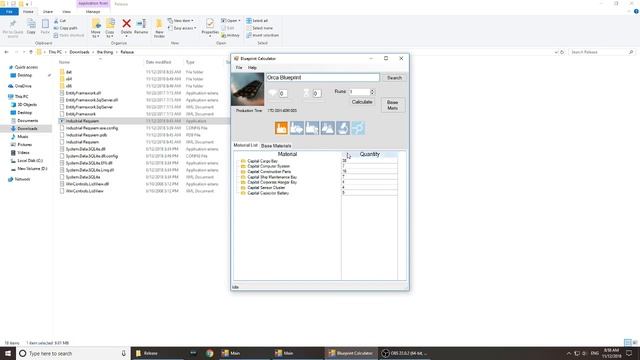The width and height of the screenshot is (640, 360).
Task: Open the File tab in Explorer
Action: [x=9, y=12]
